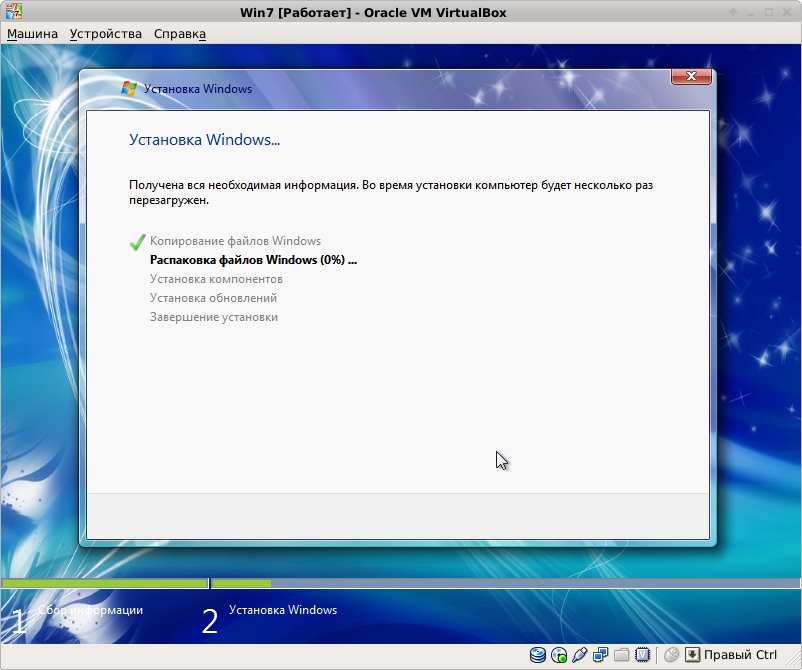Click the up-arrow button in the VirtualBox title bar
This screenshot has width=802, height=670.
coord(733,12)
